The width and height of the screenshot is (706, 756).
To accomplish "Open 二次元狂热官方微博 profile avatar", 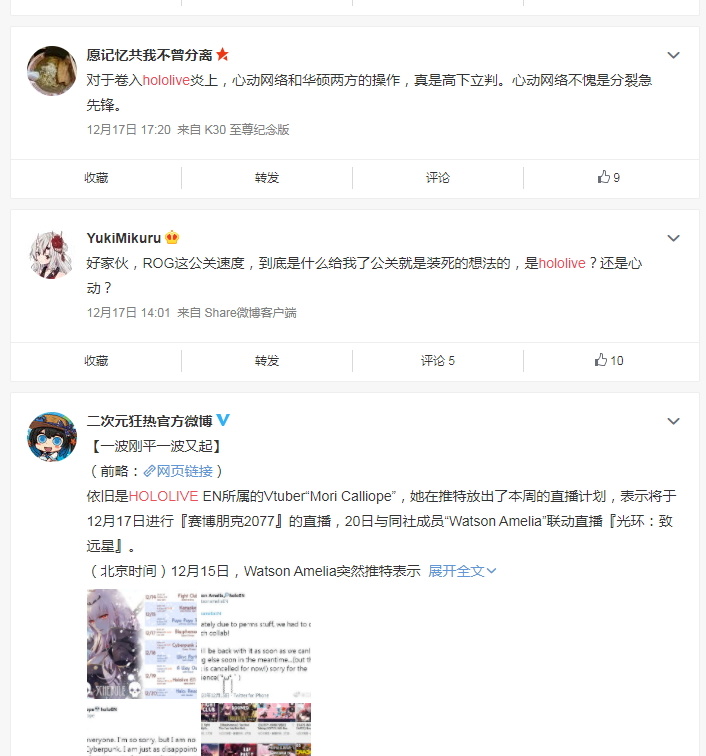I will (52, 437).
